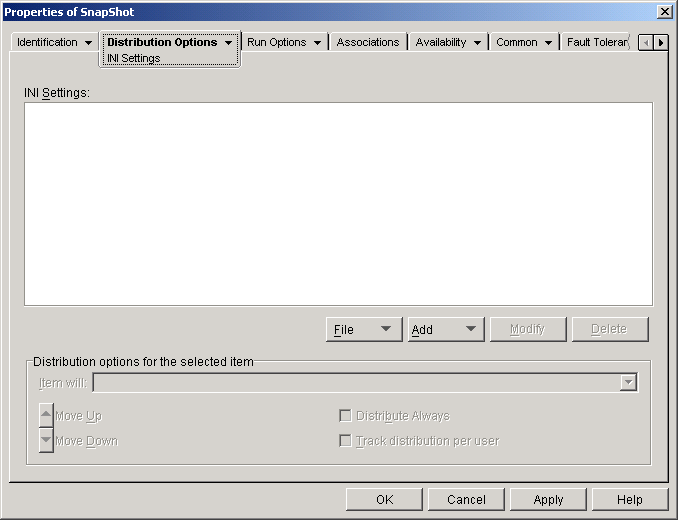678x520 pixels.
Task: Expand the Common tab dropdown arrow
Action: (x=548, y=43)
